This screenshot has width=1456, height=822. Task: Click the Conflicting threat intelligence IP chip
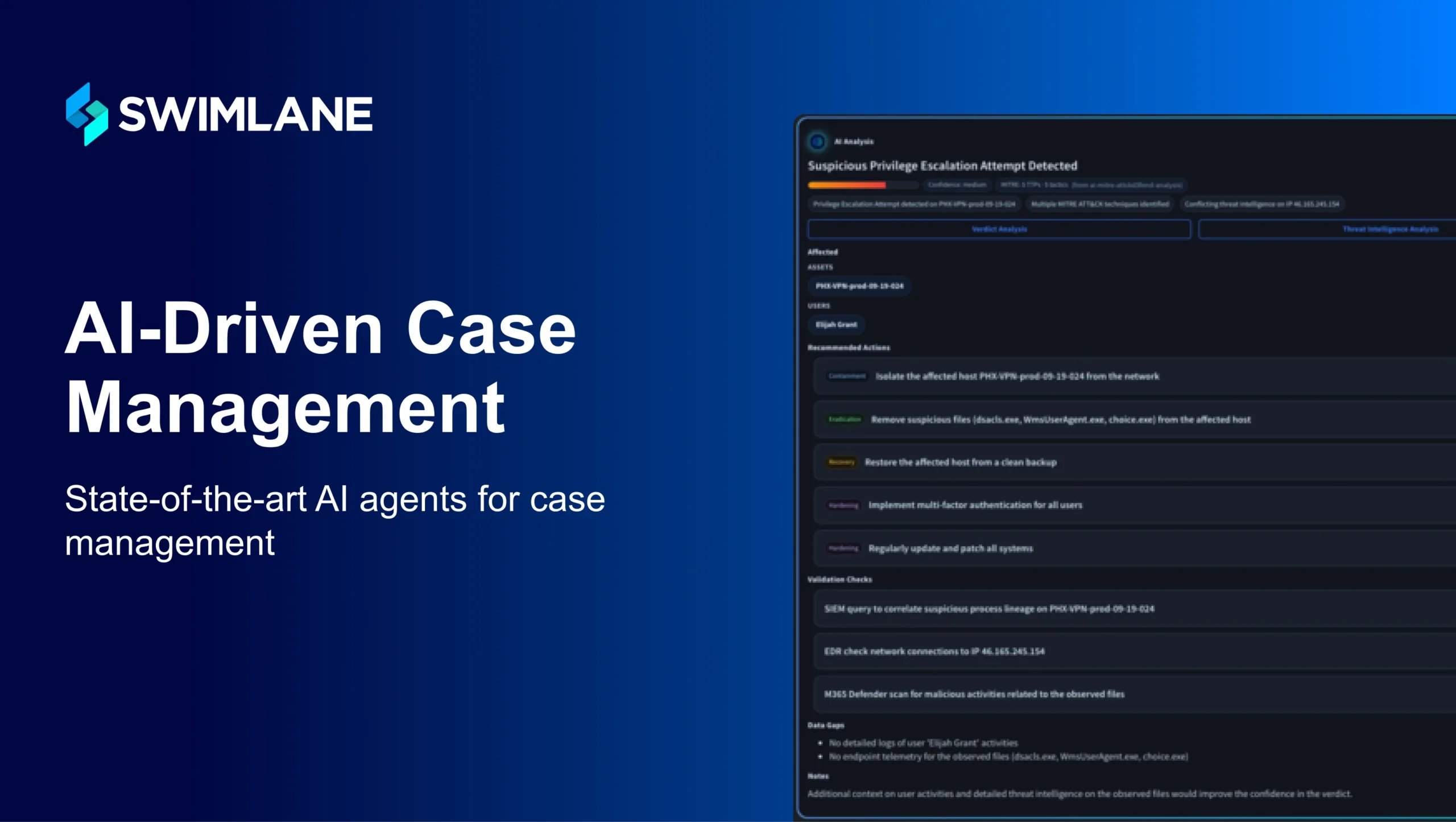coord(1261,204)
